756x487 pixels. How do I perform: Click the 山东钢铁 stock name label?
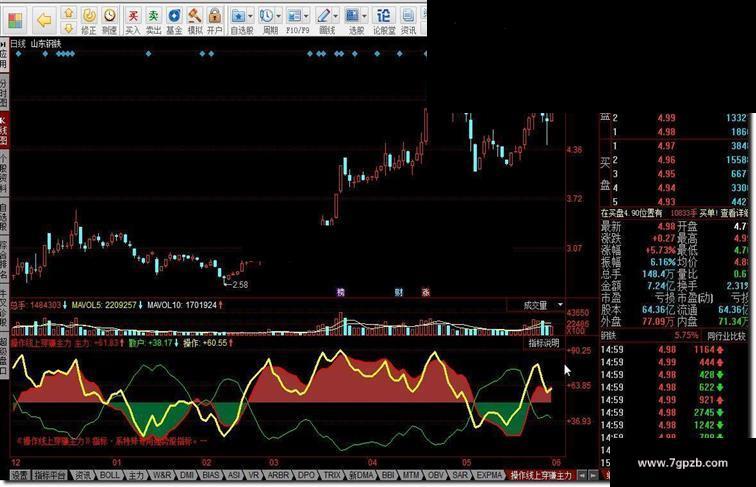click(x=46, y=43)
